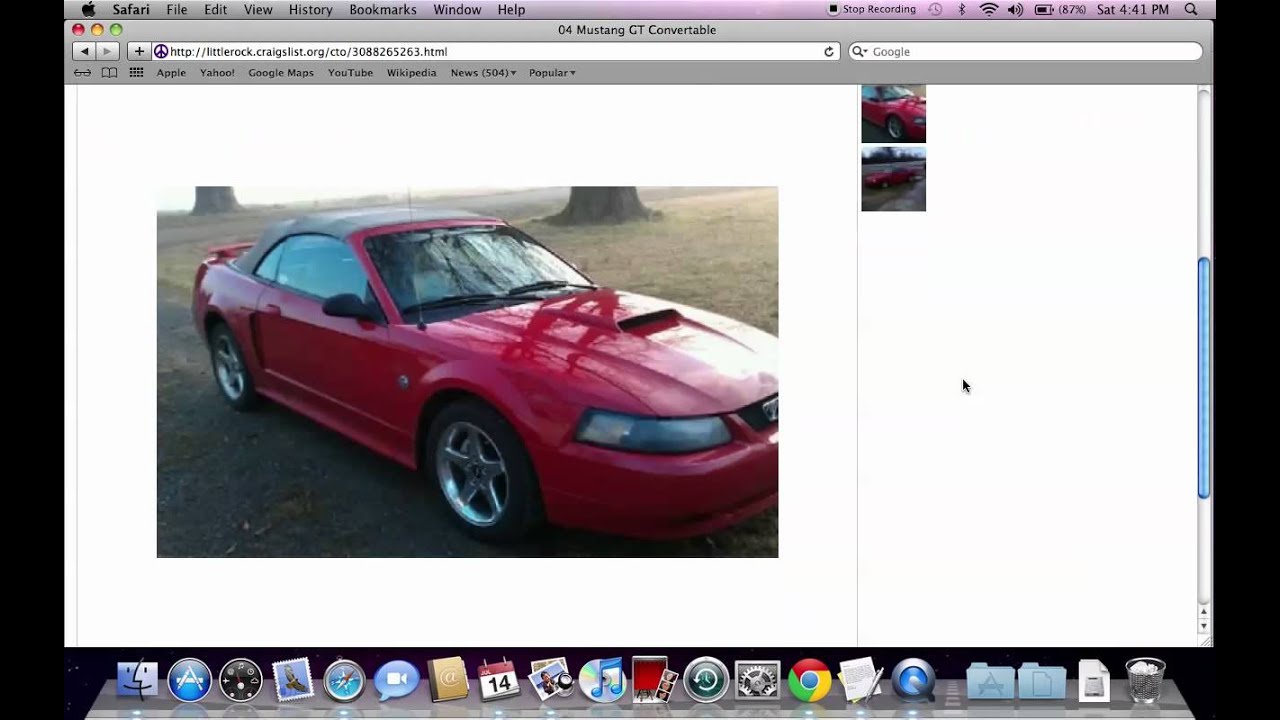Click the scrollbar down arrow at the bottom
Screen dimensions: 1280x720
1204,626
